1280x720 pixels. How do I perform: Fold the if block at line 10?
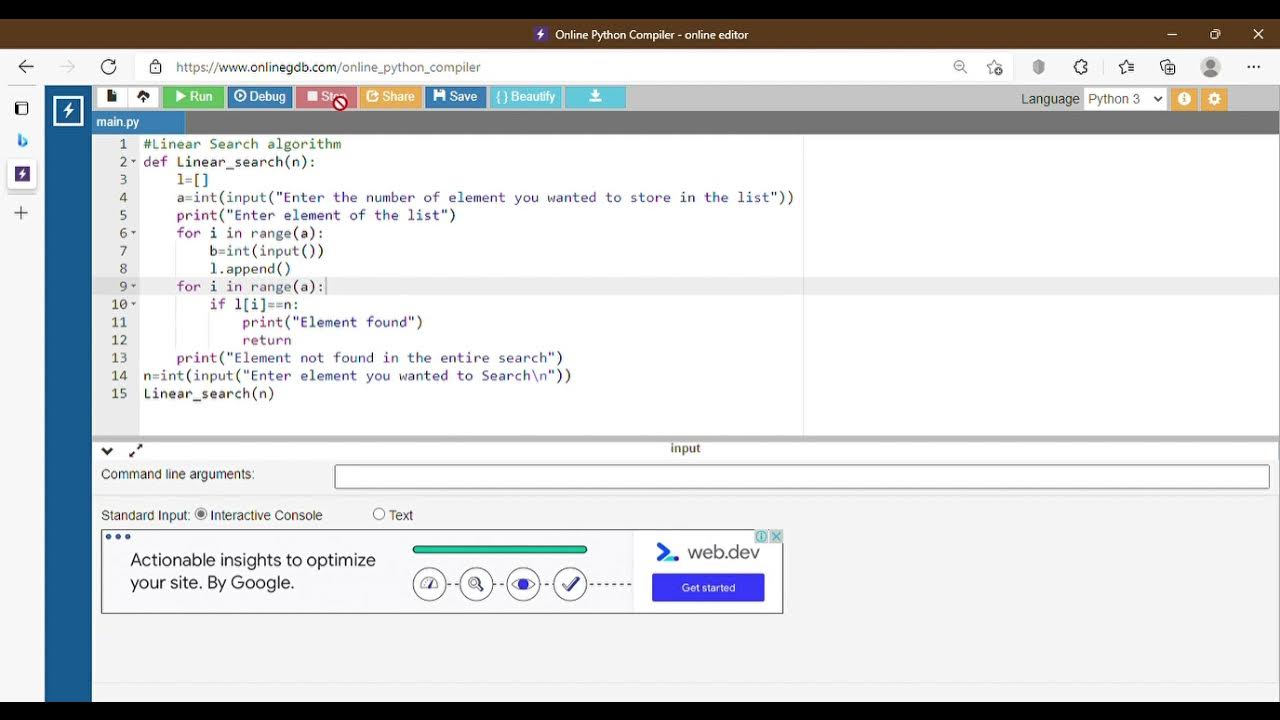tap(134, 304)
